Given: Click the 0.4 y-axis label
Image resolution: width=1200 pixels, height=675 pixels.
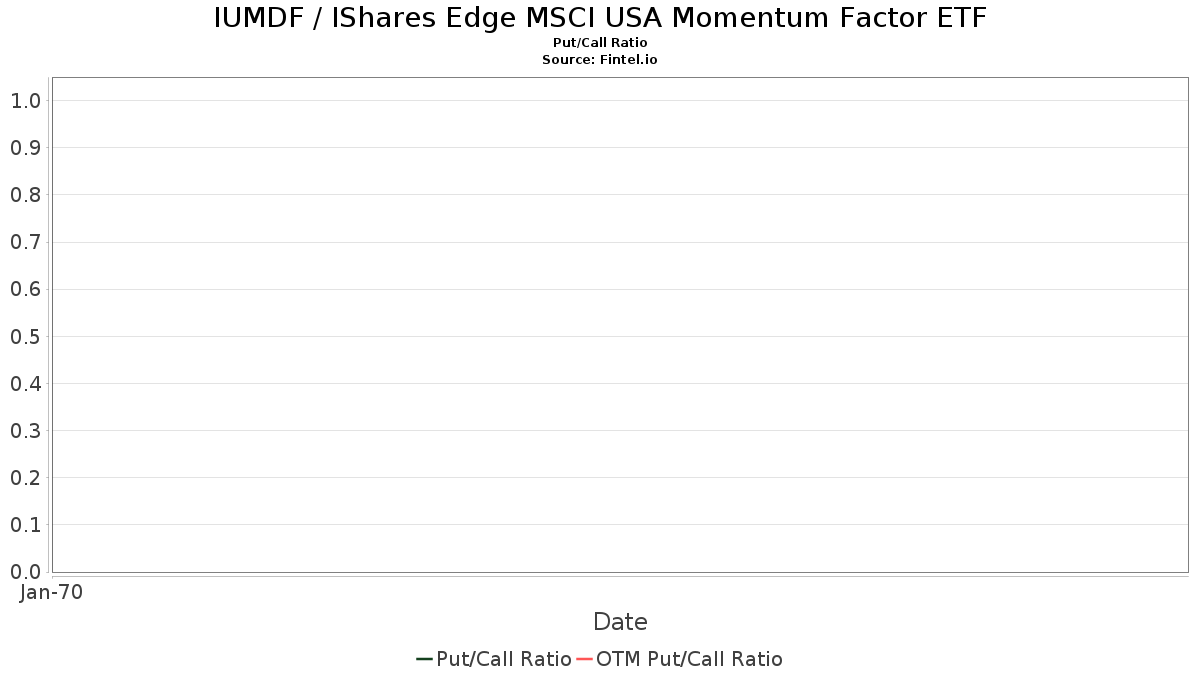Looking at the screenshot, I should point(25,384).
